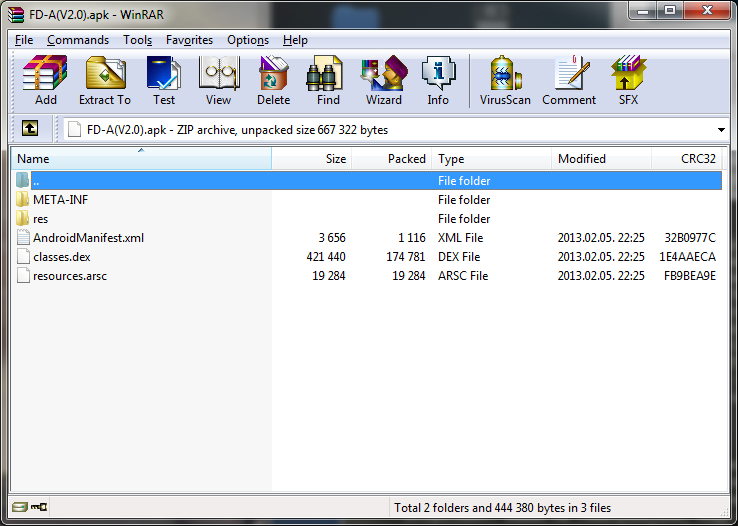Screen dimensions: 738x526
Task: Click the status bar totals text
Action: point(502,508)
